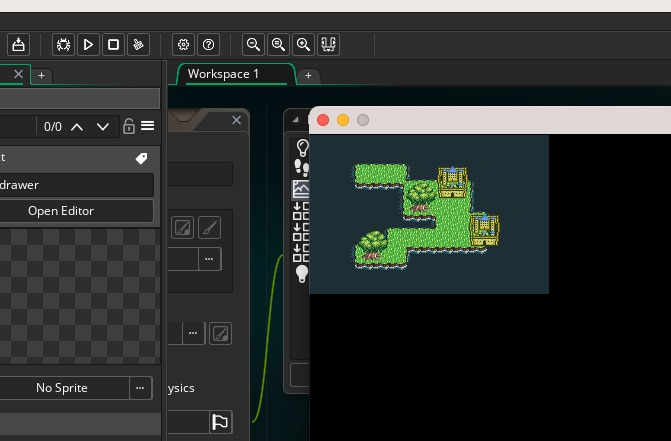Add a new workspace with the plus tab
Viewport: 671px width, 441px height.
coord(308,76)
